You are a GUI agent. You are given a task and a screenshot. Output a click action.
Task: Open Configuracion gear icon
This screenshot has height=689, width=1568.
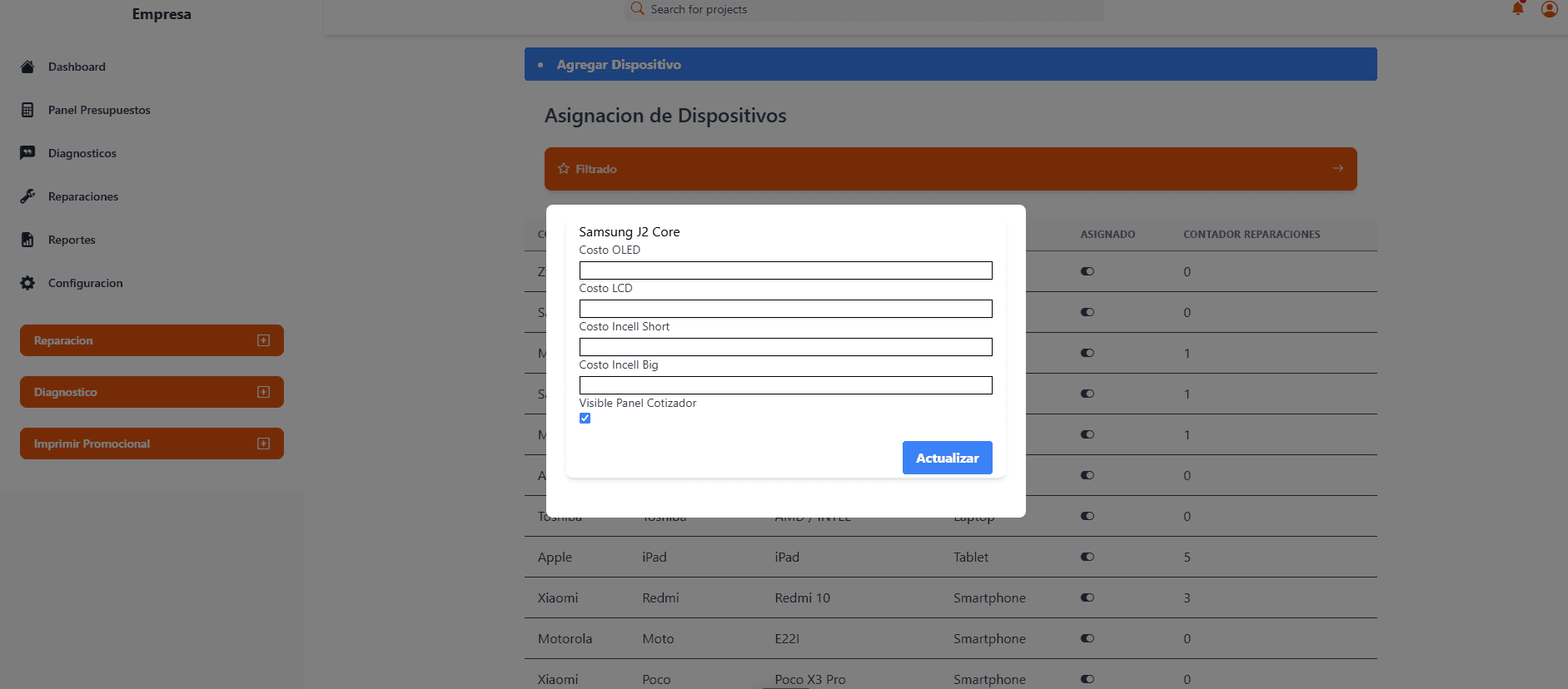click(27, 283)
